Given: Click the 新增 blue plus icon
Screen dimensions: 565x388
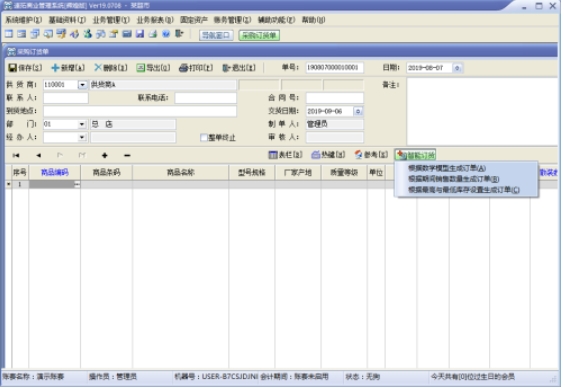Looking at the screenshot, I should click(55, 68).
